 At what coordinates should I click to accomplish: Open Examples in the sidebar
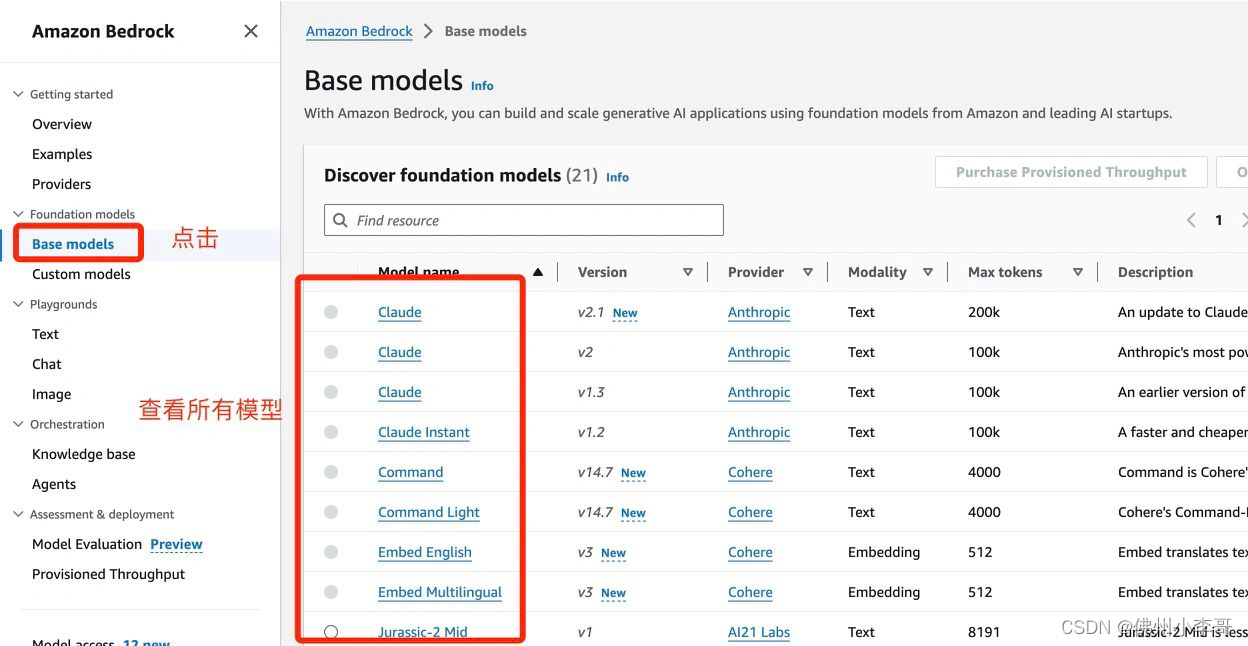[x=62, y=154]
